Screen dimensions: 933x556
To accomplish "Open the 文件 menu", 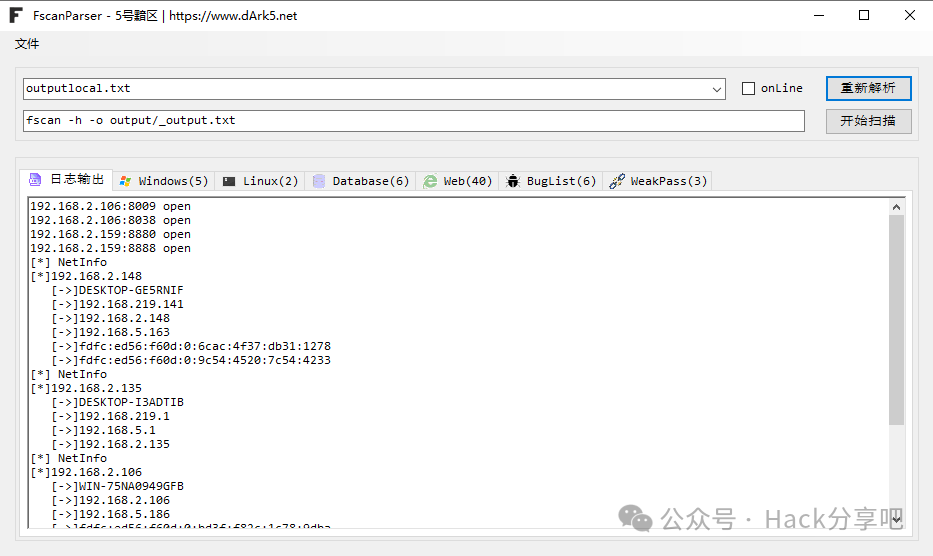I will point(27,44).
